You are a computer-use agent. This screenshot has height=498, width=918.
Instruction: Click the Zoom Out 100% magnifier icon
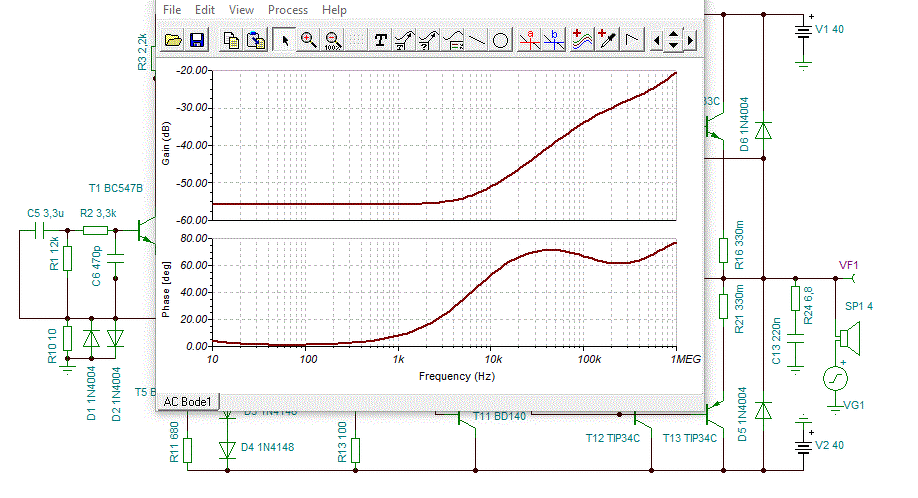tap(333, 40)
